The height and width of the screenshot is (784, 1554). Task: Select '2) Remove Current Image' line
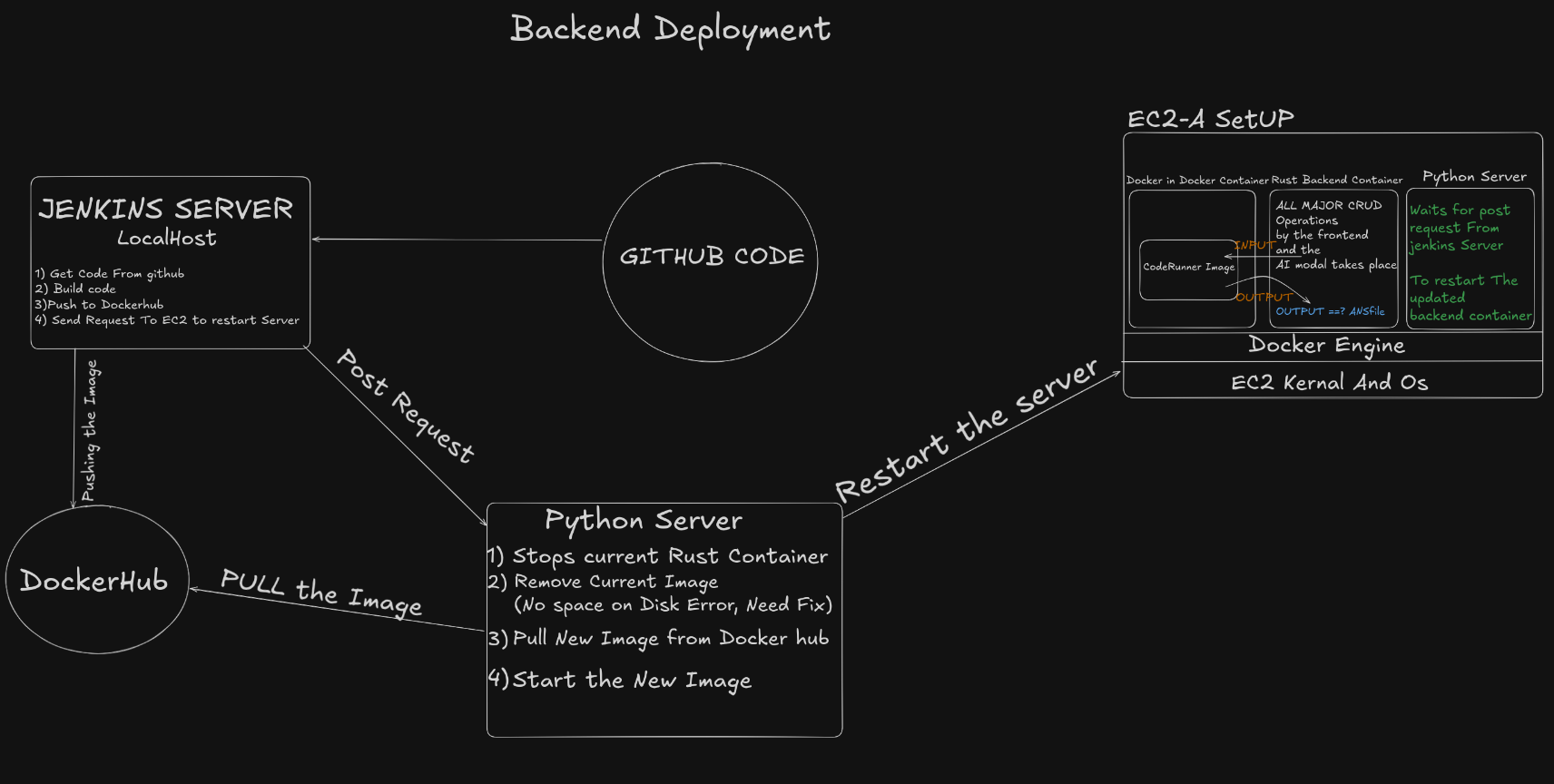[604, 582]
